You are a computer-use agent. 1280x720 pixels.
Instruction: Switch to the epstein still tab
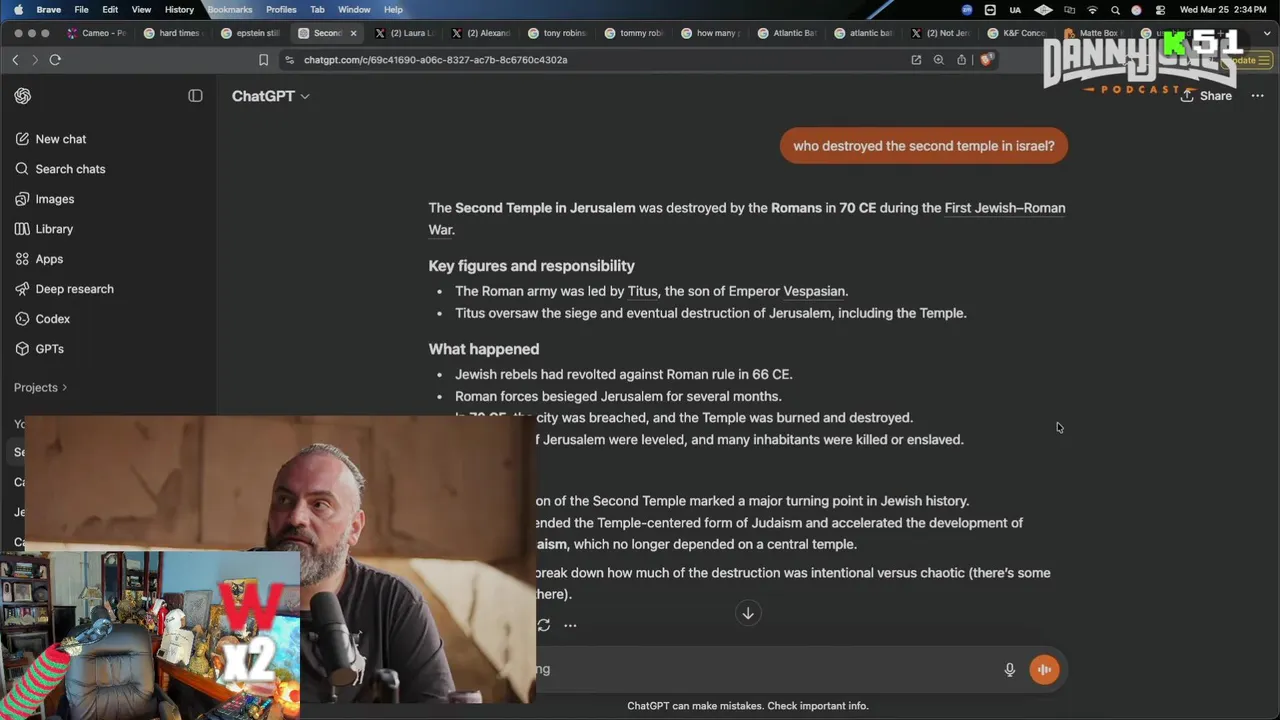250,33
